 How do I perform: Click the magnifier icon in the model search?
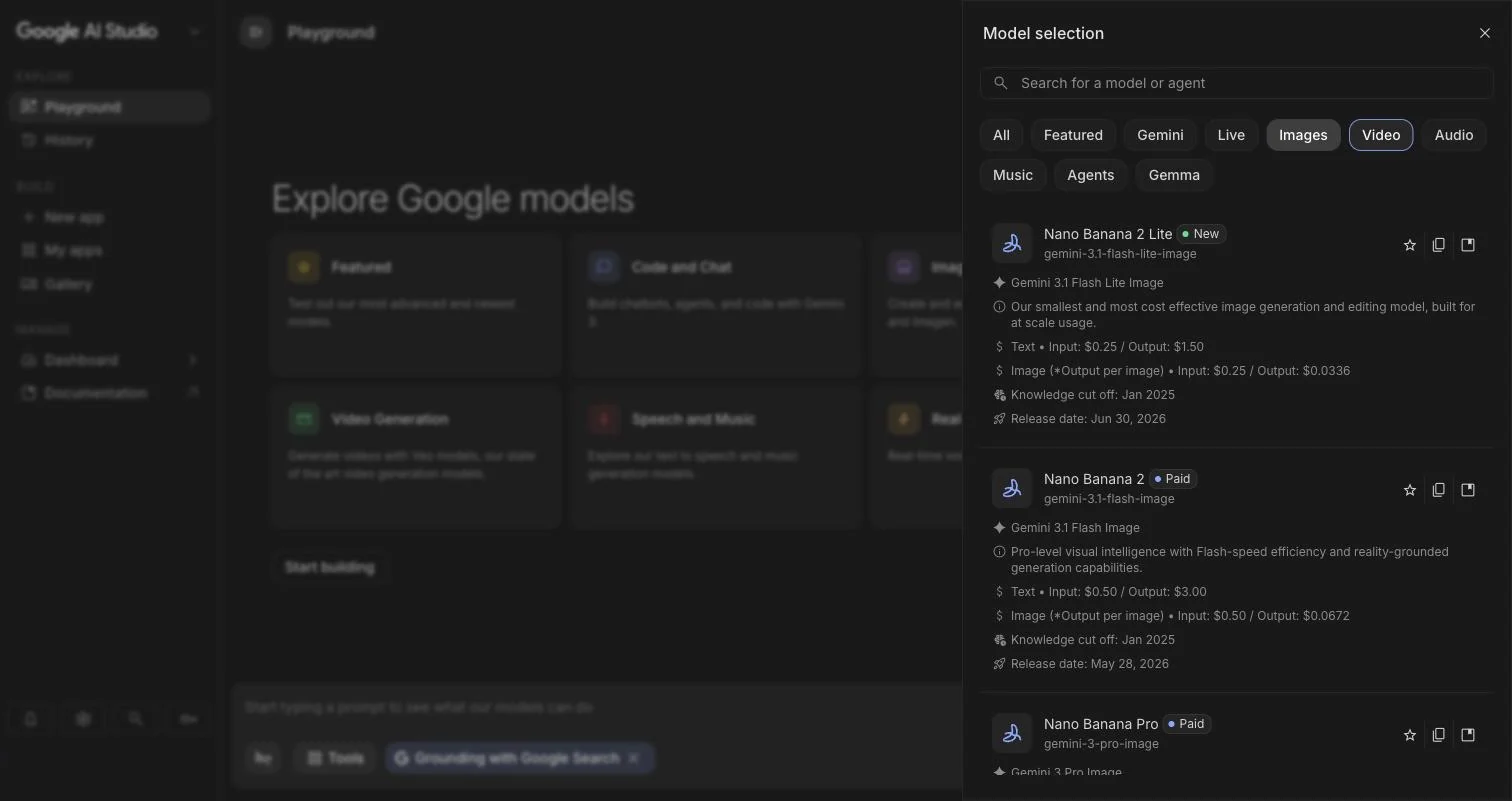[x=1000, y=83]
